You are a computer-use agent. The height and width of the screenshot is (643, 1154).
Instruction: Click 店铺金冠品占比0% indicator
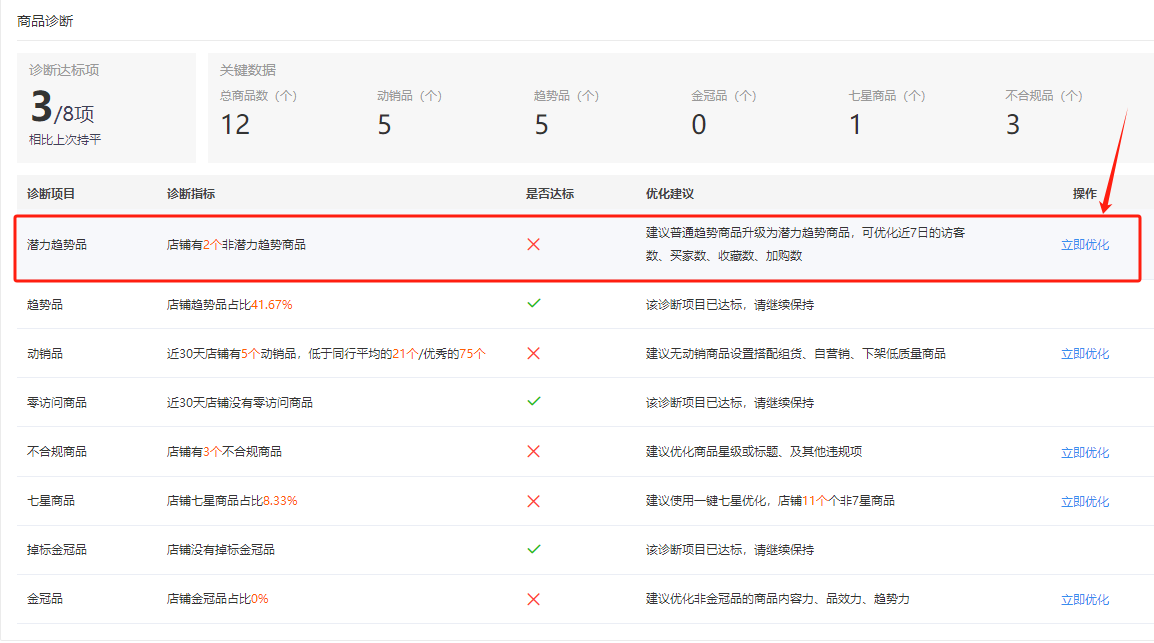tap(217, 599)
